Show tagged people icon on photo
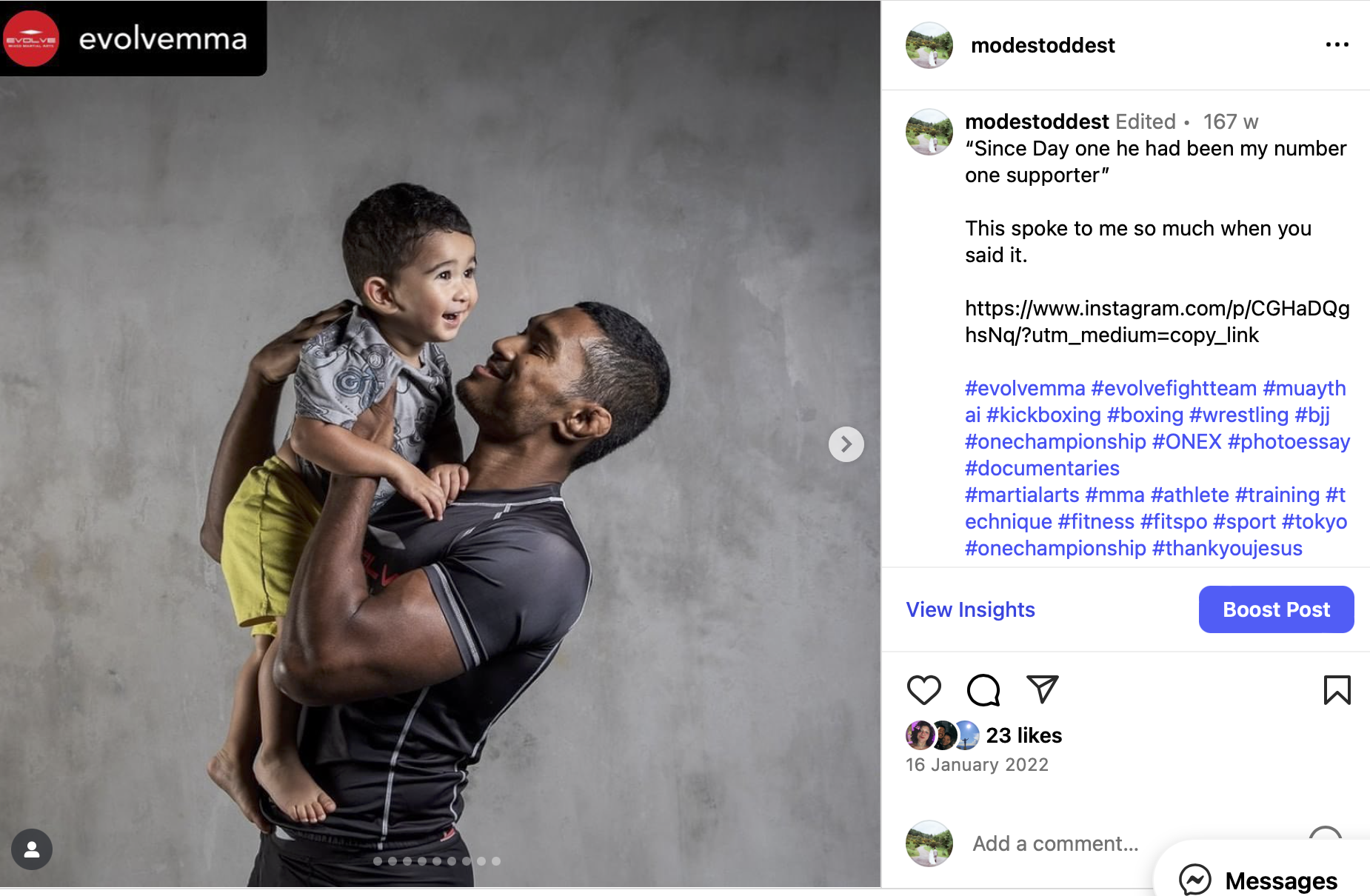This screenshot has height=896, width=1370. pos(32,849)
